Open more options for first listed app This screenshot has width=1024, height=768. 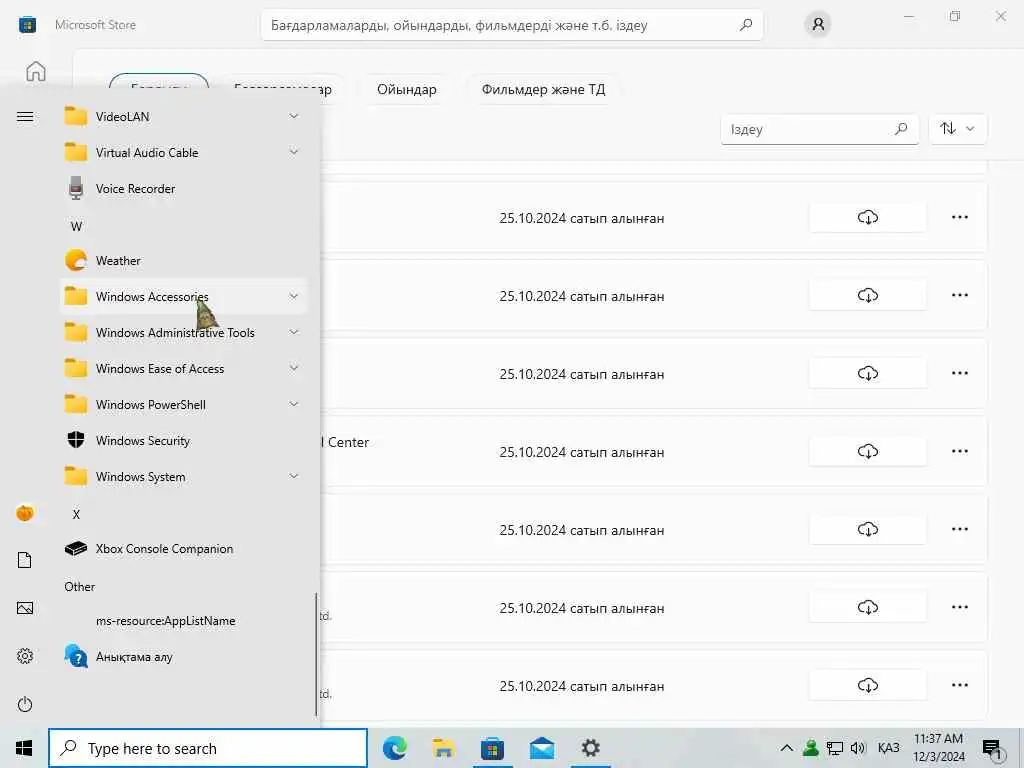click(x=959, y=217)
